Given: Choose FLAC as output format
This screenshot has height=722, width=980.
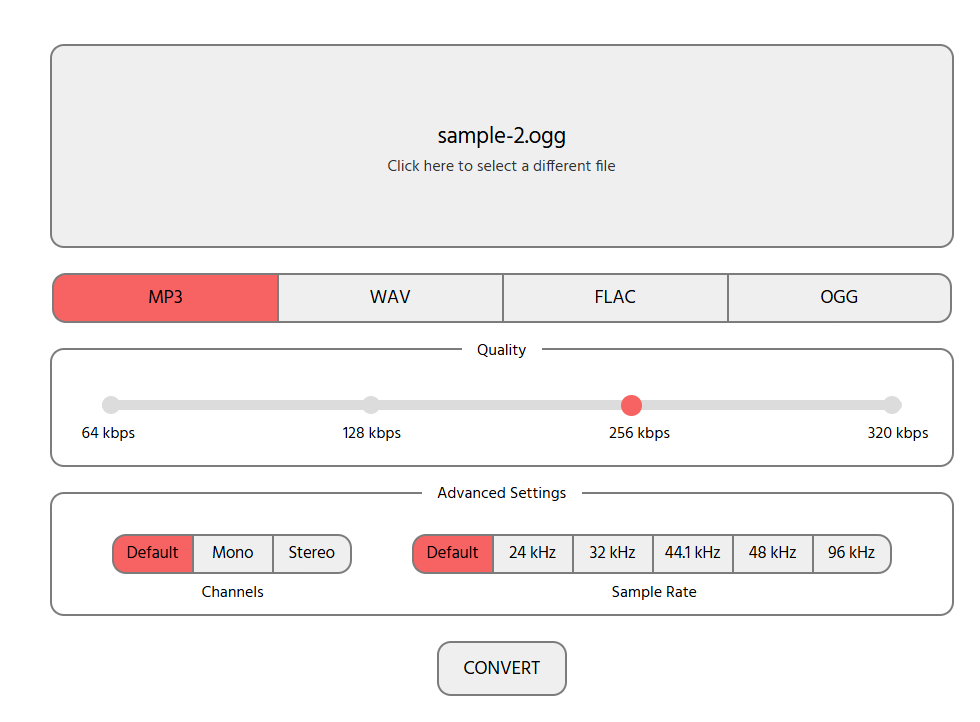Looking at the screenshot, I should tap(615, 298).
